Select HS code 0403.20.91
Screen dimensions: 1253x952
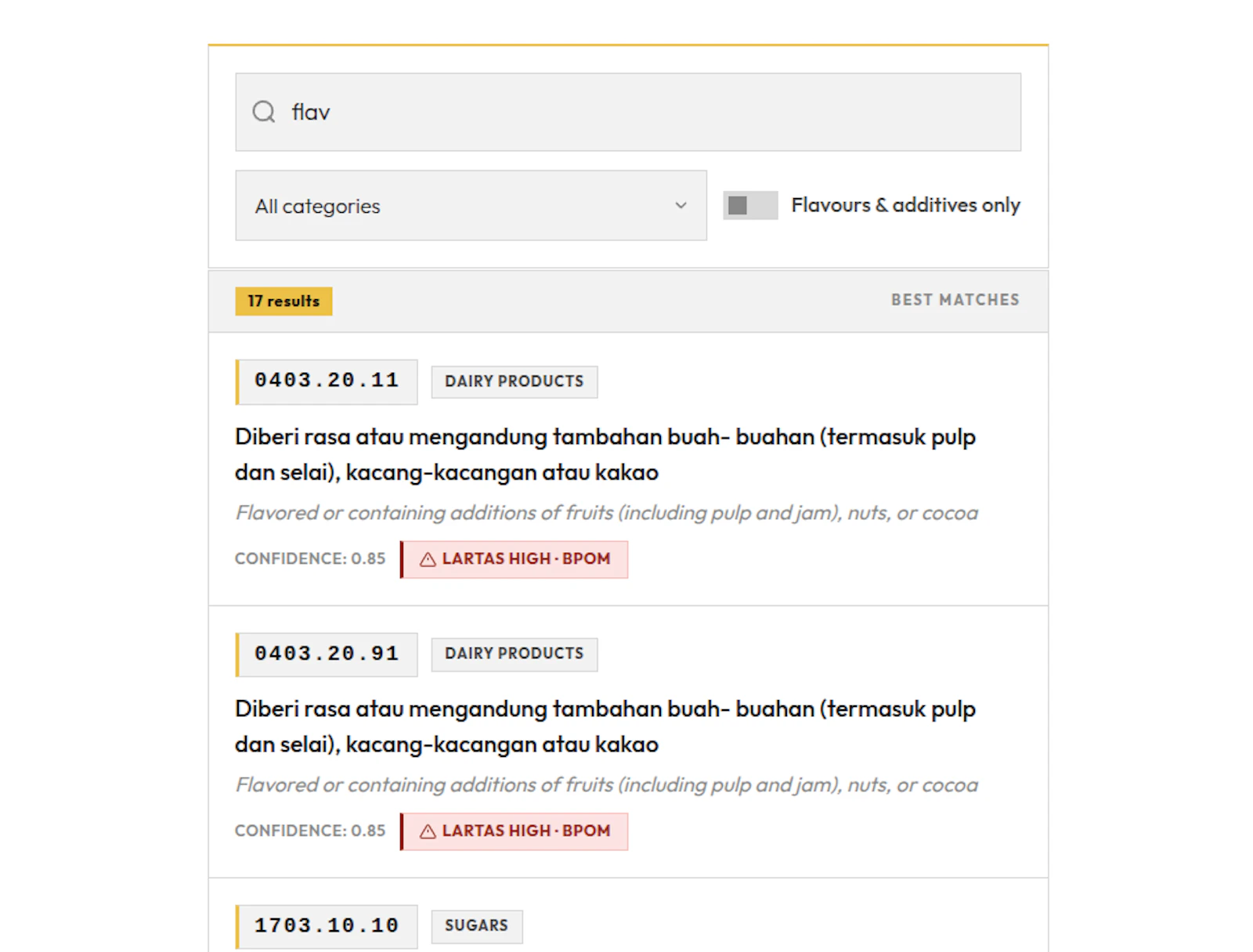[327, 654]
